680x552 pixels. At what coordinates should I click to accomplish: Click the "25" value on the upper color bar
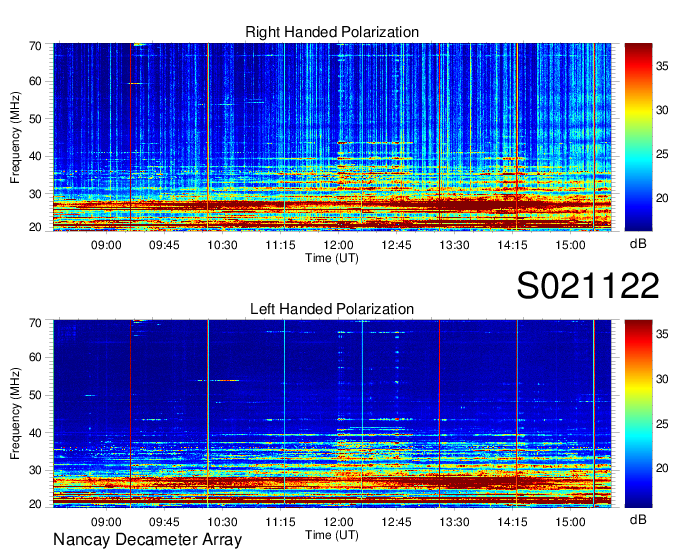[662, 154]
